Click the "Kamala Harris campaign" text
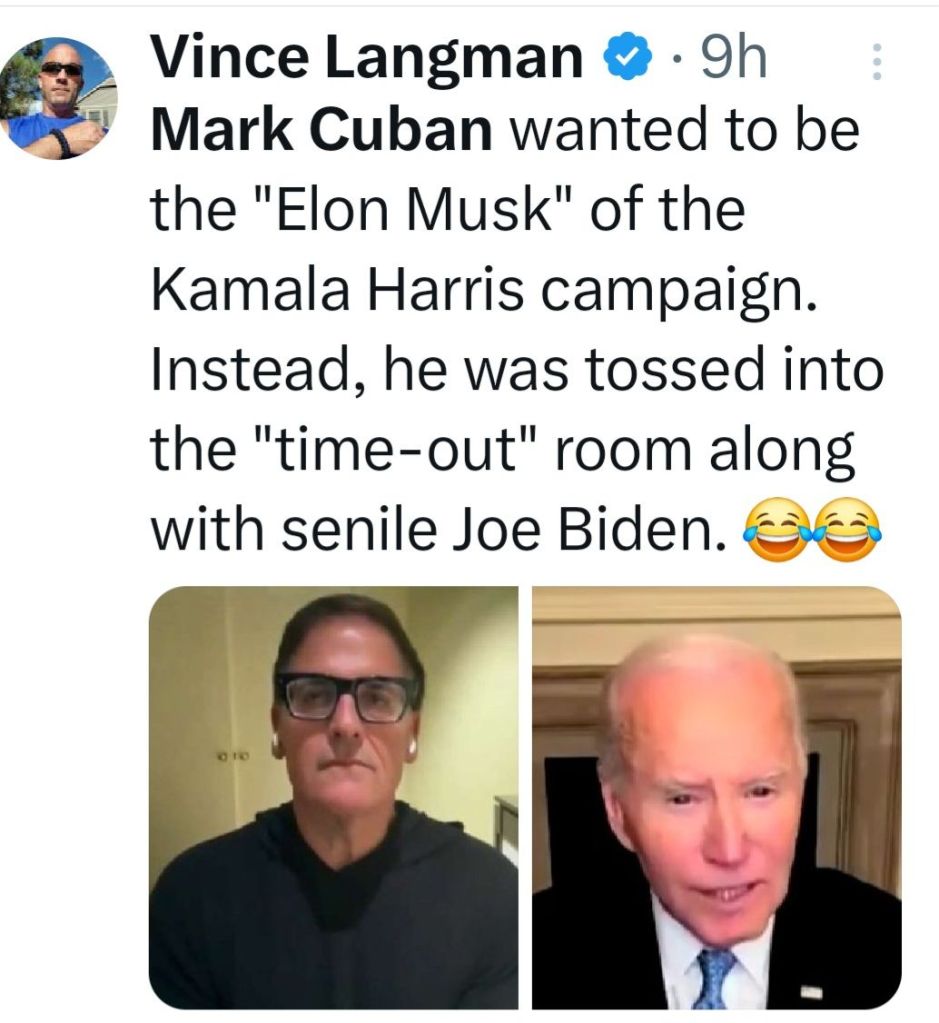The height and width of the screenshot is (1023, 939). 476,290
